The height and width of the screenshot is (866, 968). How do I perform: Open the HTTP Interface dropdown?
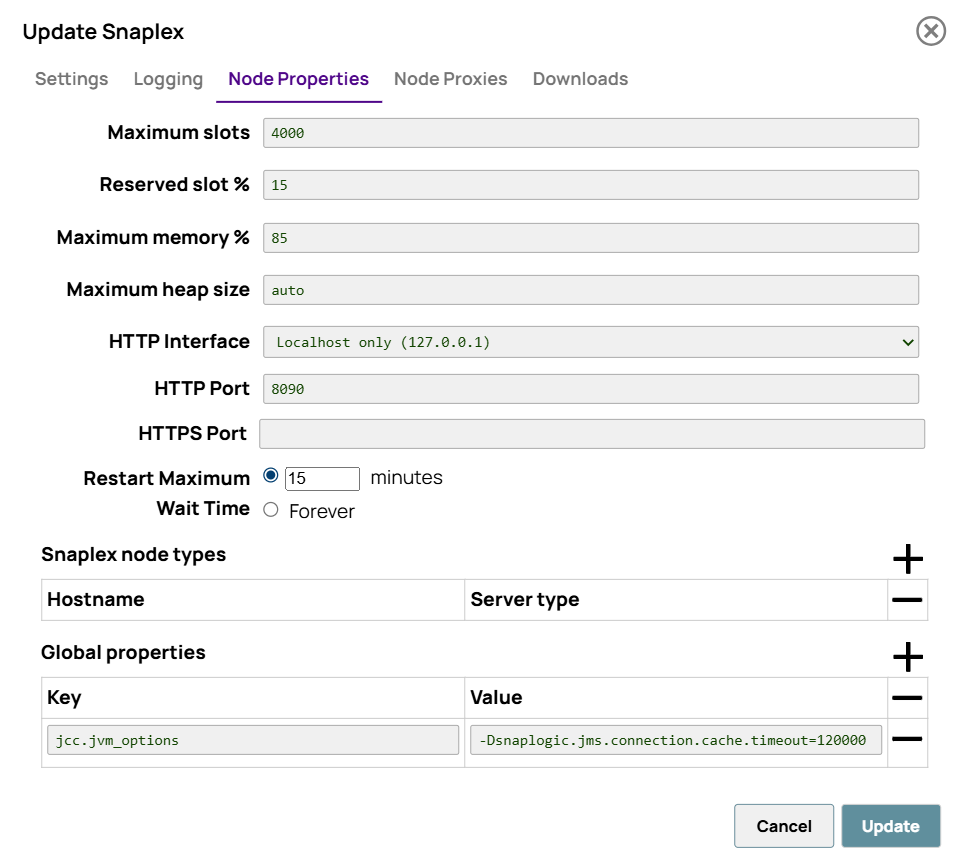[x=590, y=342]
